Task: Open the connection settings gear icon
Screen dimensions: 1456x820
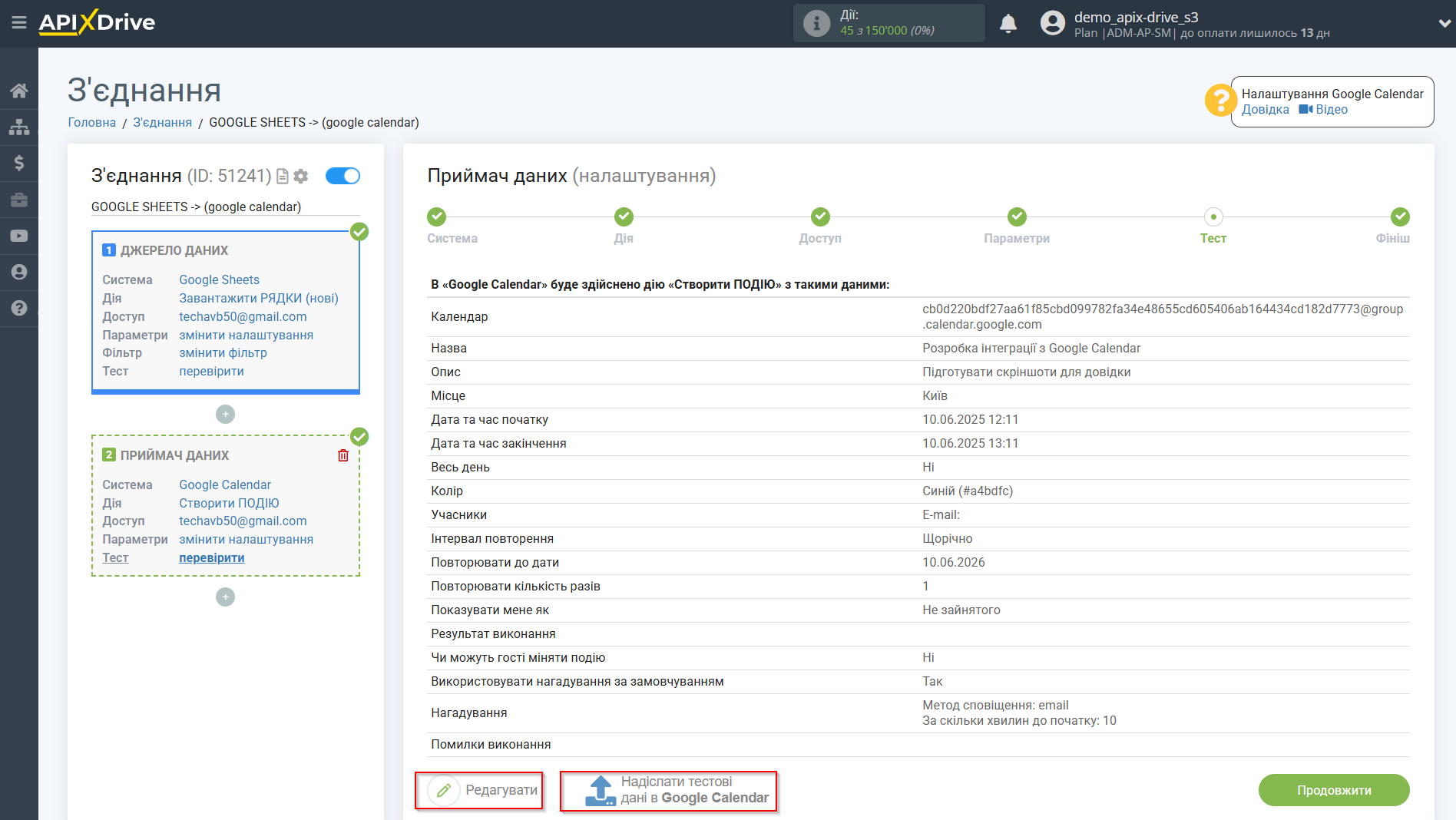Action: (301, 177)
